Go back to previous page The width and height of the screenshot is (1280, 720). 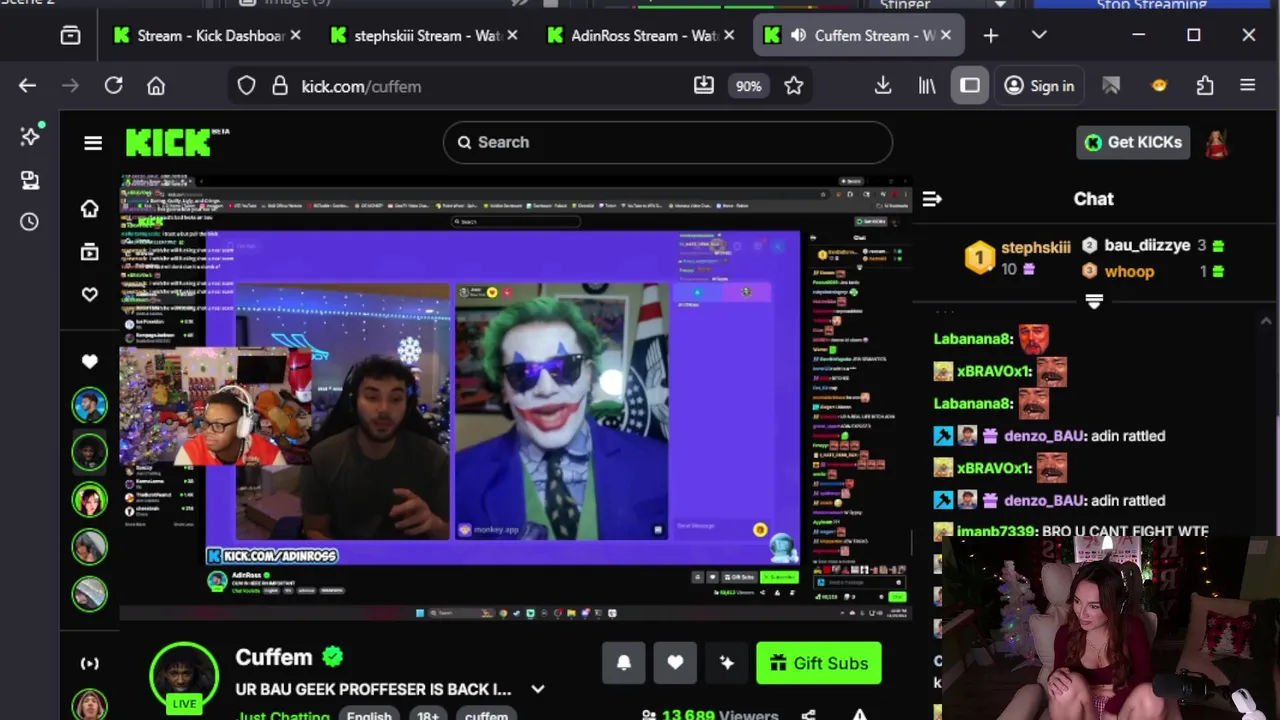click(x=27, y=86)
